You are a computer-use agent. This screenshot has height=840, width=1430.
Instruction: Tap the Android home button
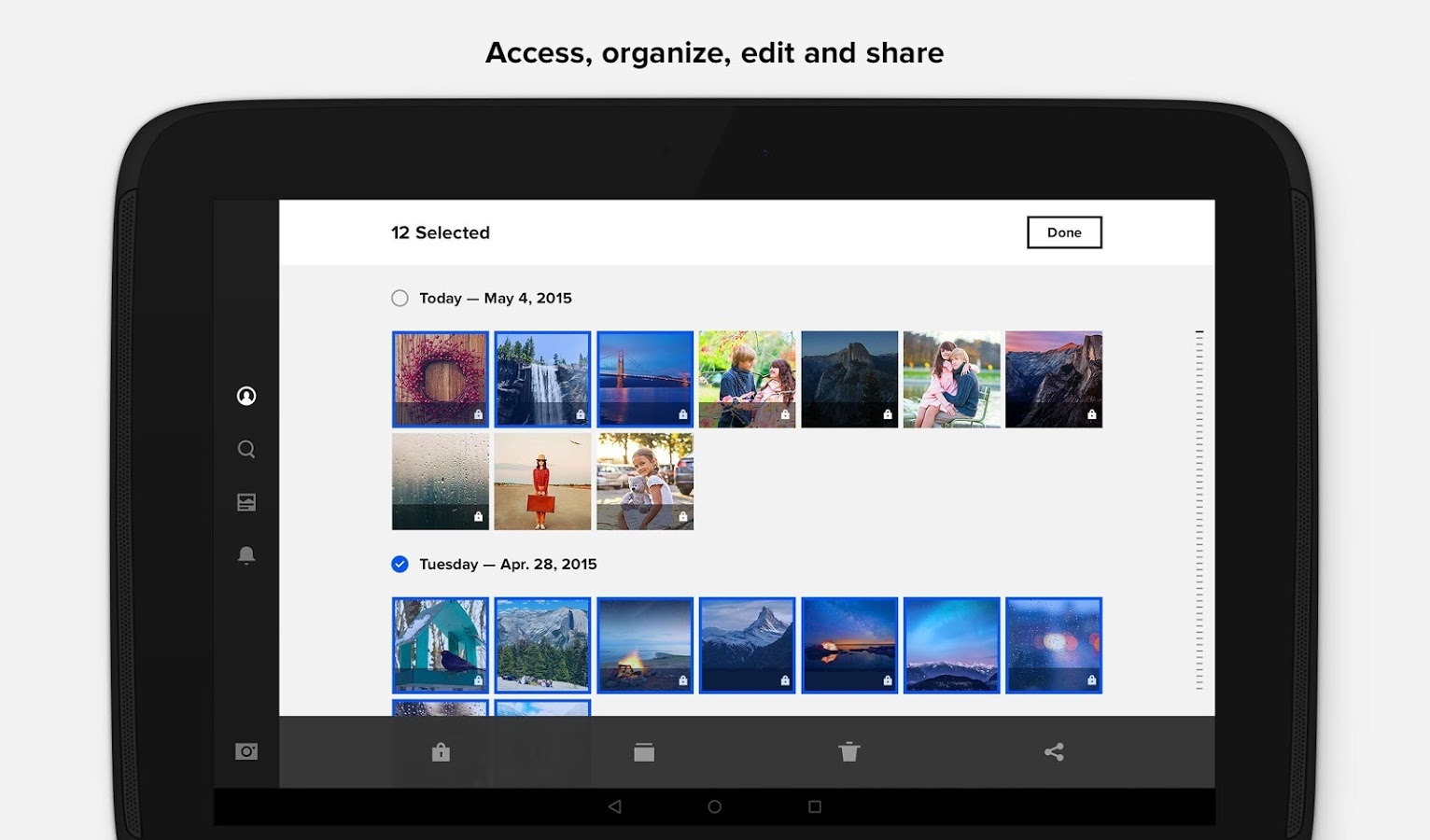pyautogui.click(x=714, y=805)
